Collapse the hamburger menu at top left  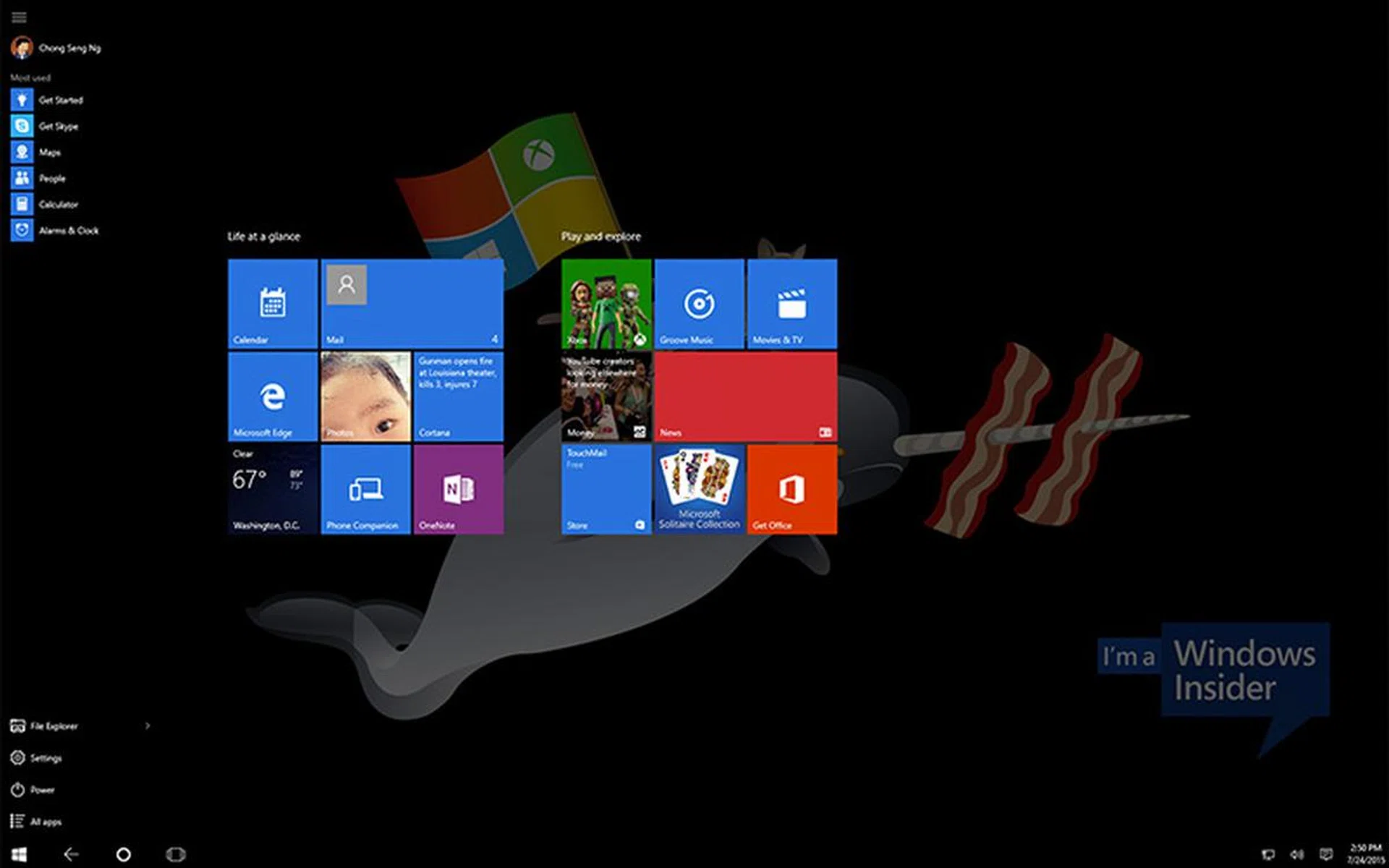point(20,17)
